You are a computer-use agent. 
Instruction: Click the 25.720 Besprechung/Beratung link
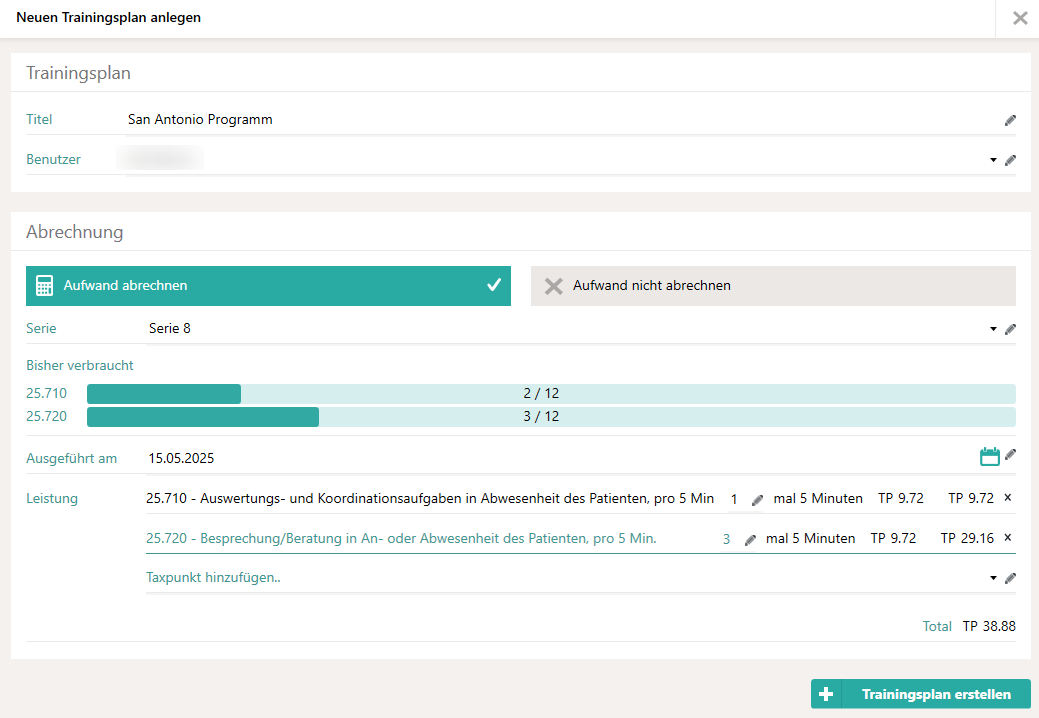[401, 538]
